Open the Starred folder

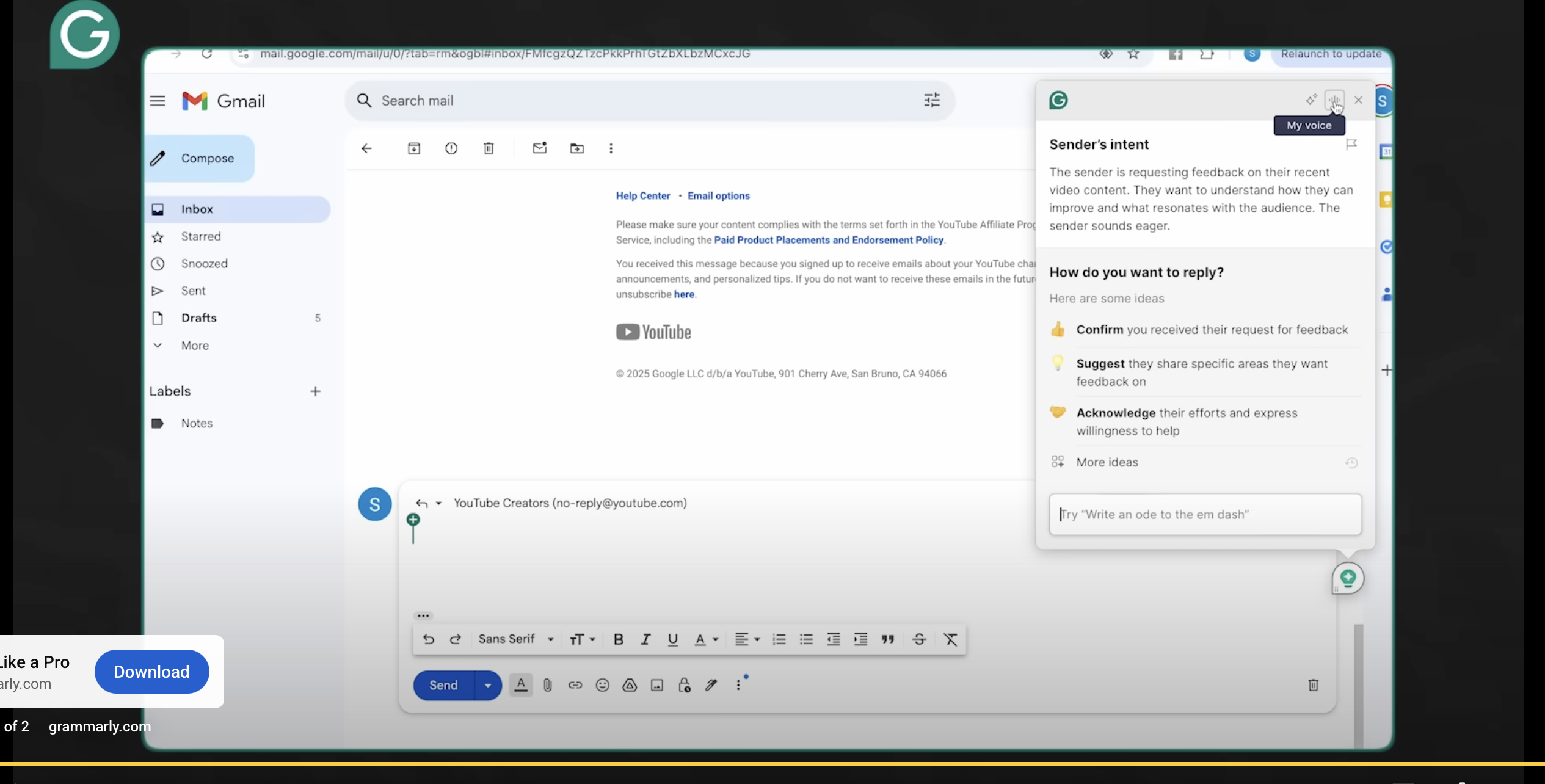(201, 236)
